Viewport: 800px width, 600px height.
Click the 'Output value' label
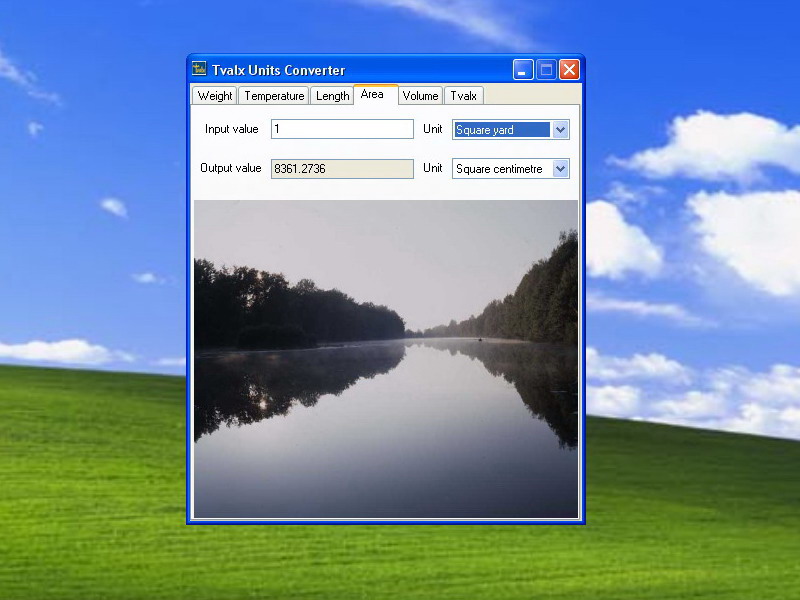231,168
